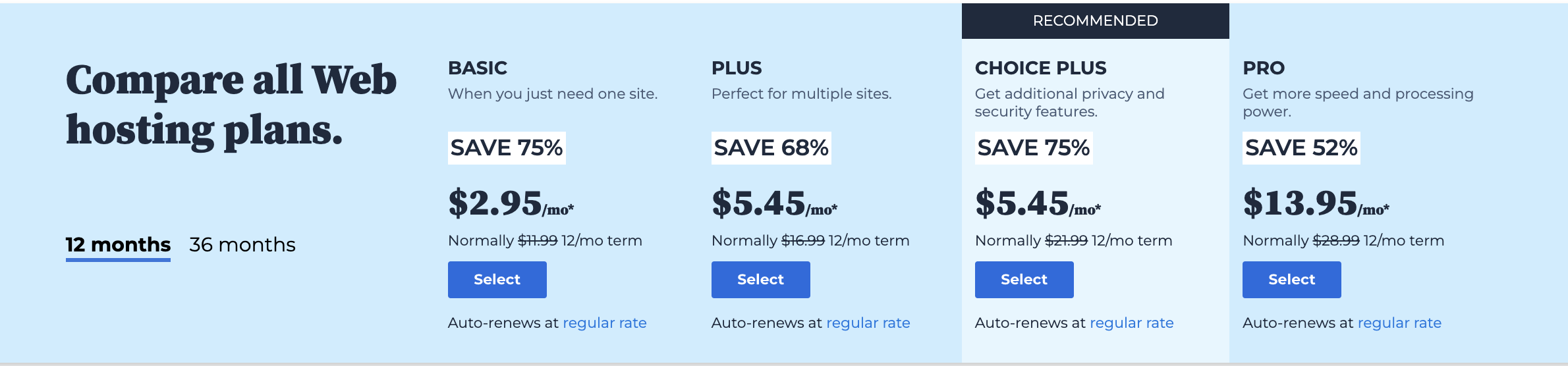Open regular rate link under Plus plan
Screen dimensions: 1568x366
(868, 323)
